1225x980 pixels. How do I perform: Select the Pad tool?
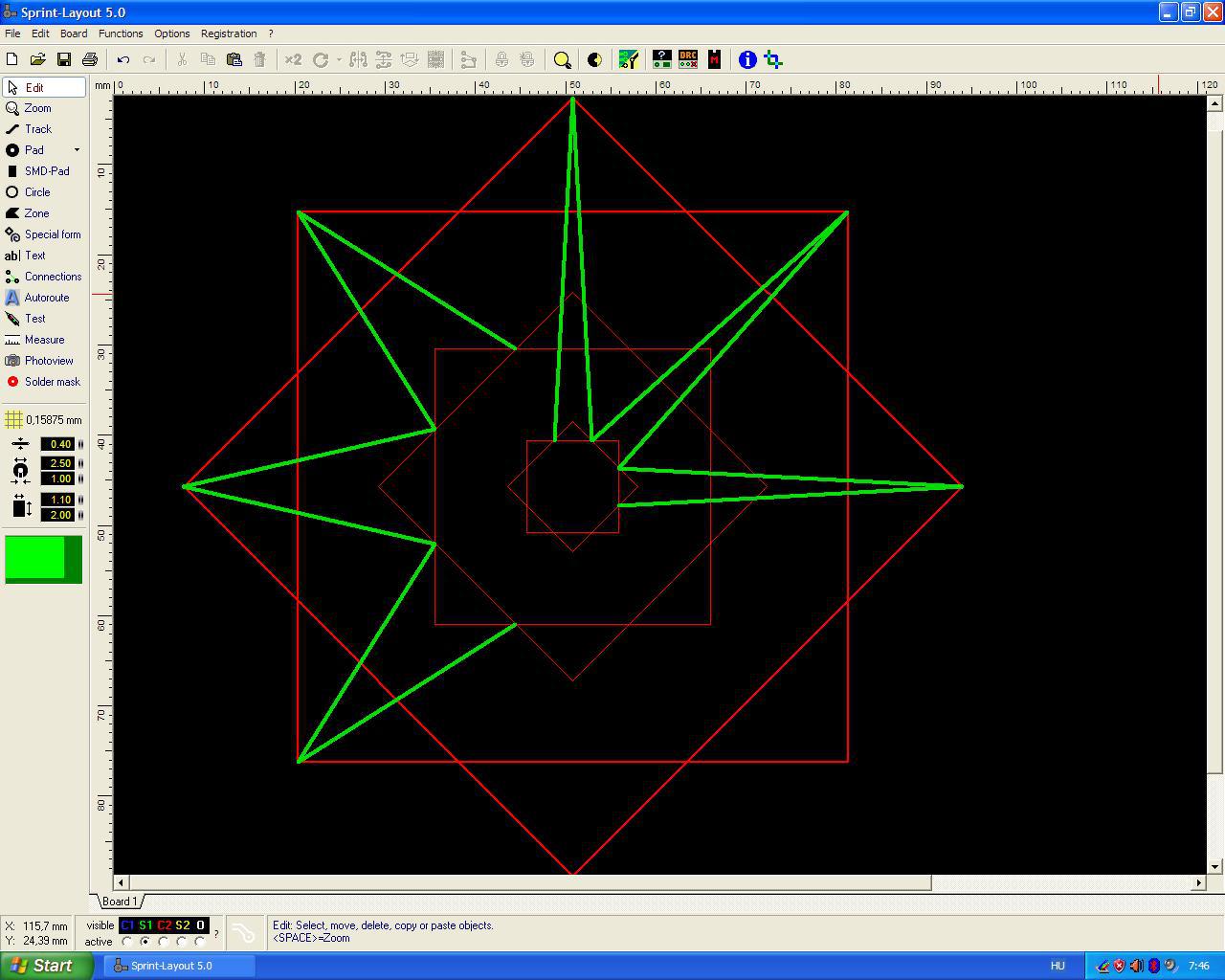[x=36, y=150]
